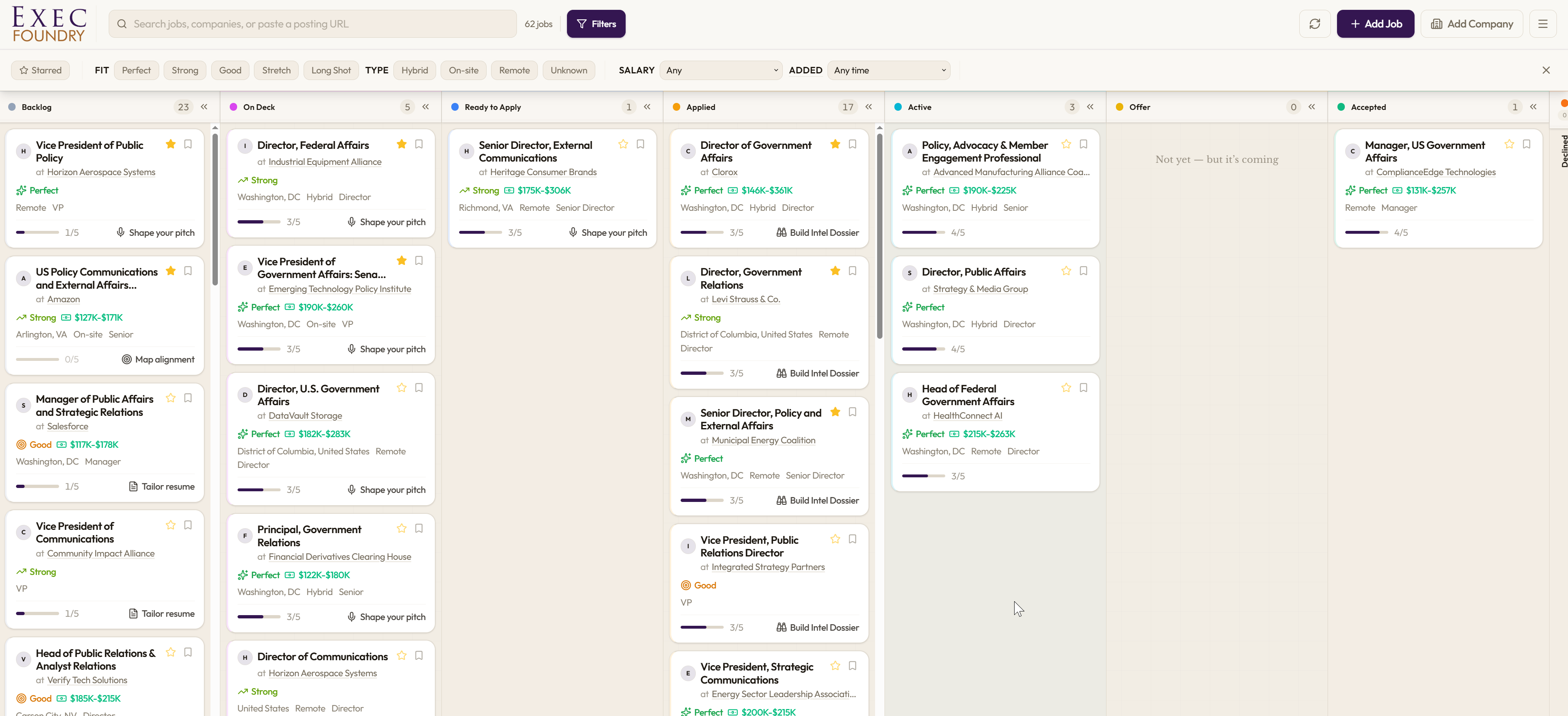Select the Hybrid type filter
The image size is (1568, 716).
[414, 70]
